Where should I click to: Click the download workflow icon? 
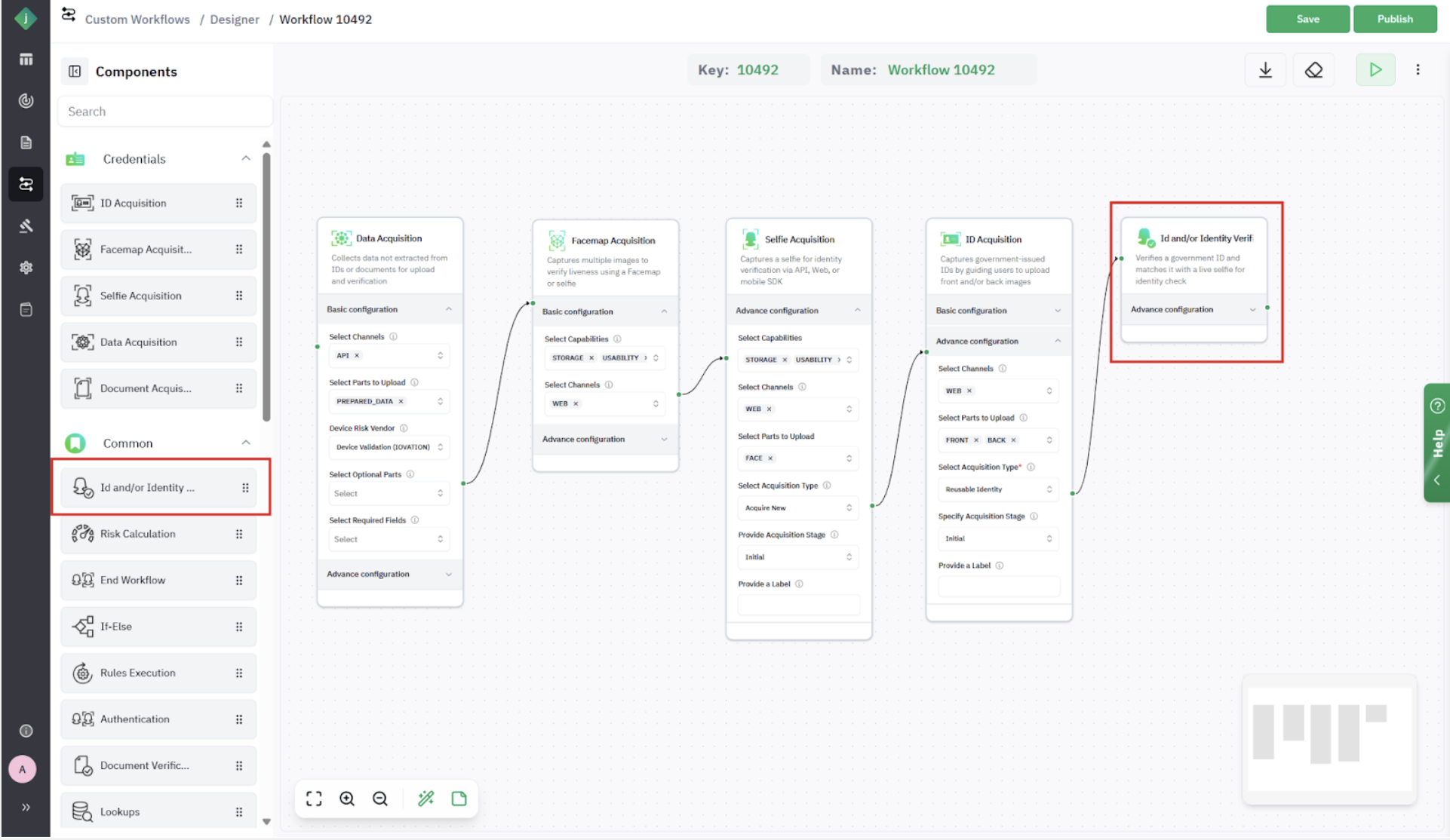1265,70
